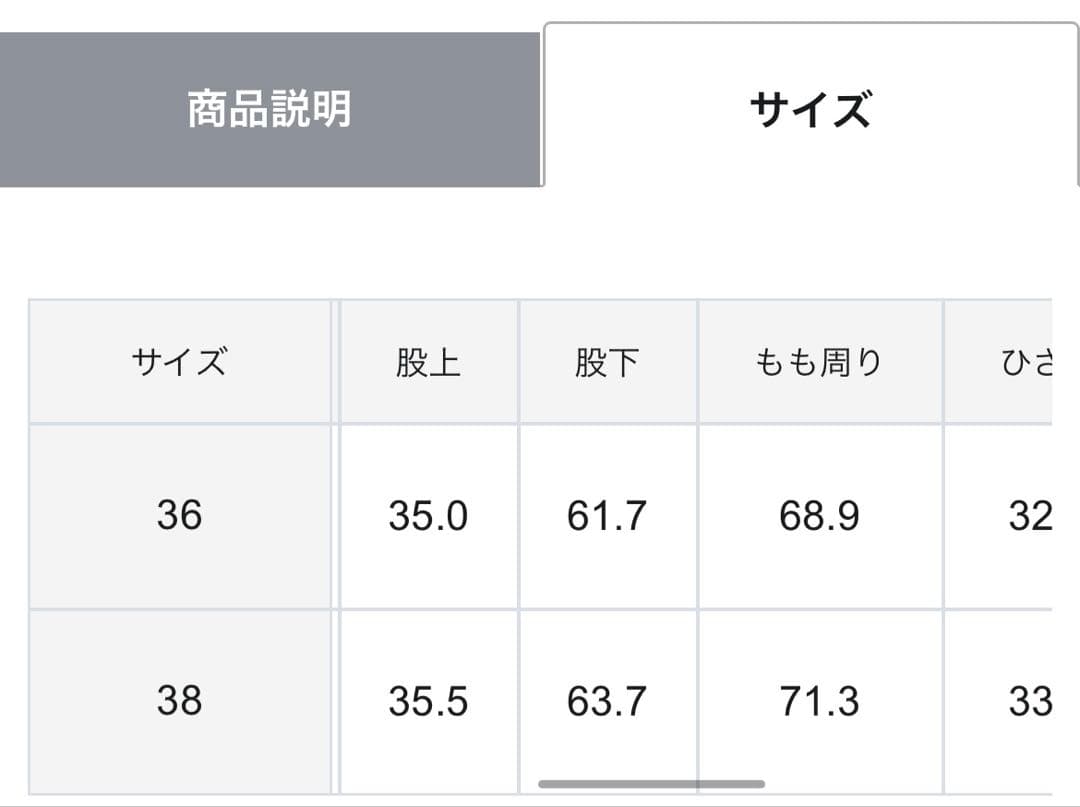The height and width of the screenshot is (807, 1080).
Task: Click the サイズ column header
Action: tap(180, 362)
